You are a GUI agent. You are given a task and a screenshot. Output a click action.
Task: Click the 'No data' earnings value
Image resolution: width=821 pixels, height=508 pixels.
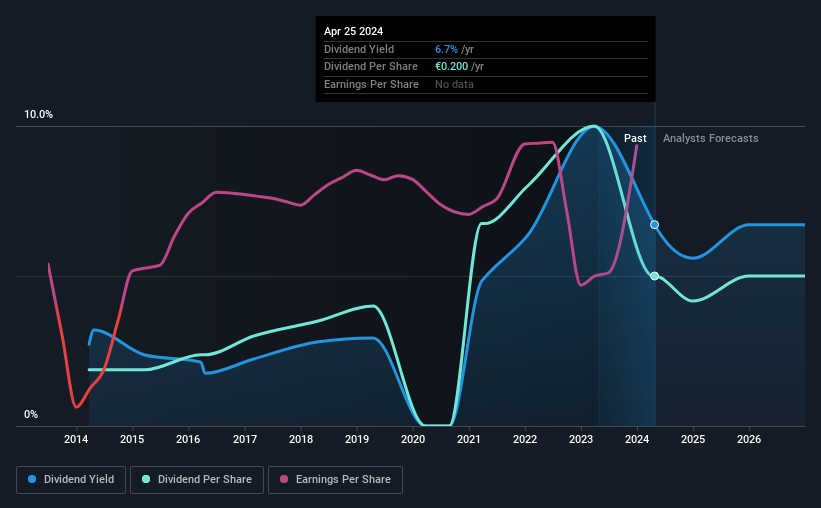[454, 84]
